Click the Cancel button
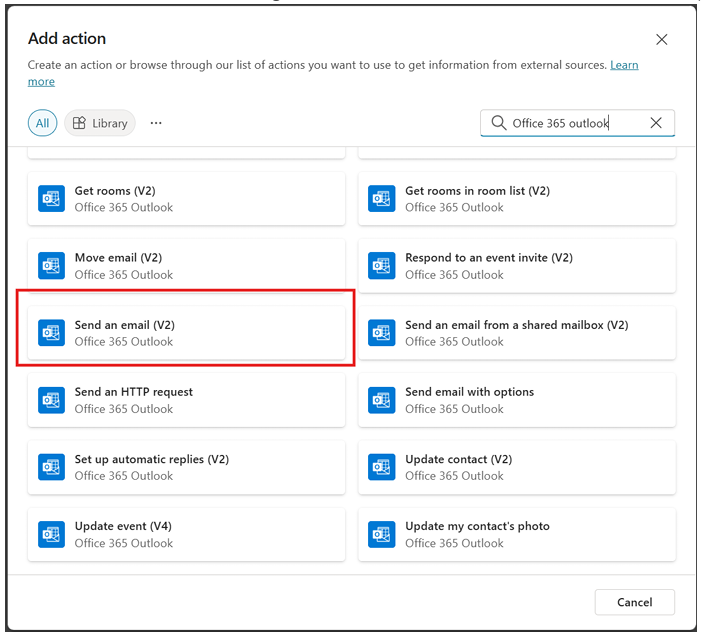This screenshot has width=702, height=632. (634, 602)
